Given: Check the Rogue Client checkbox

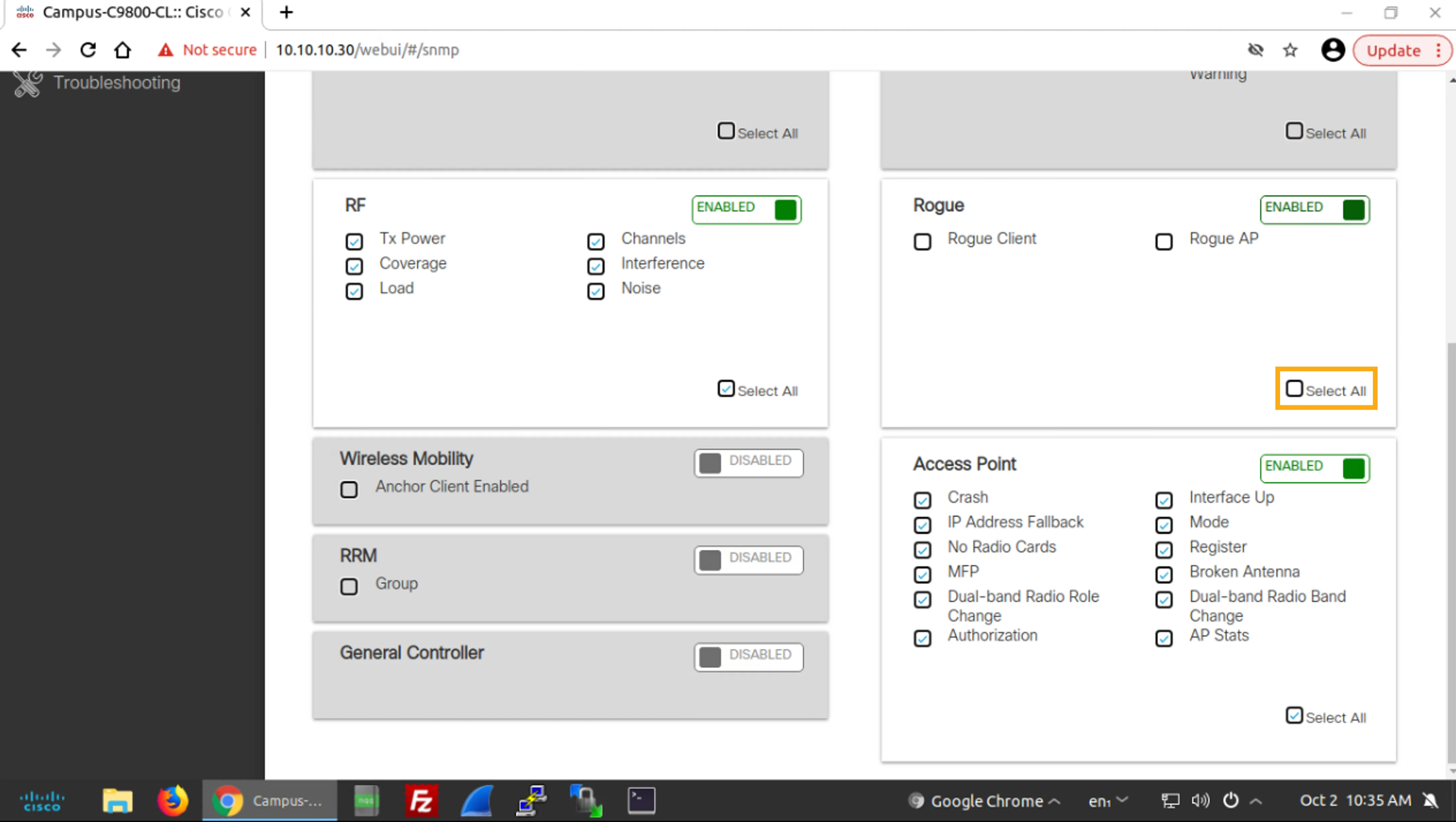Looking at the screenshot, I should coord(923,241).
